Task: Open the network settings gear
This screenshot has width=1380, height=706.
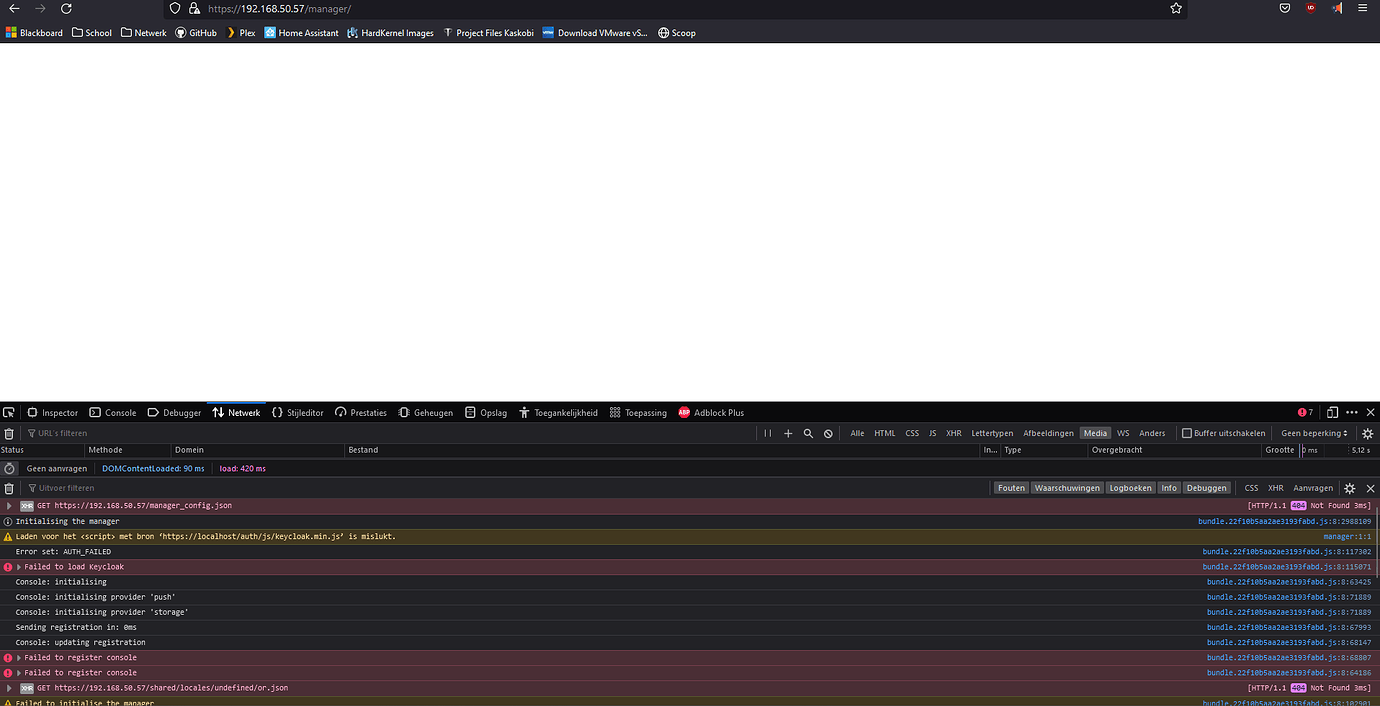Action: pyautogui.click(x=1367, y=433)
